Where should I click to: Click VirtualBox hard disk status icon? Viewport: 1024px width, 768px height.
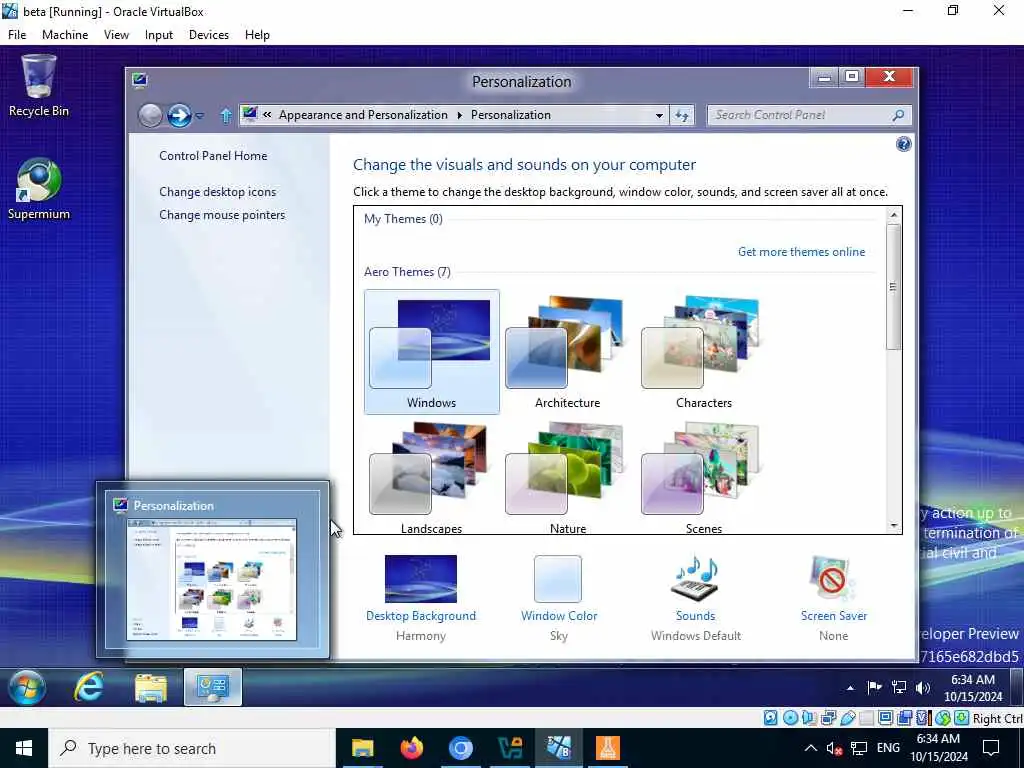(x=771, y=718)
